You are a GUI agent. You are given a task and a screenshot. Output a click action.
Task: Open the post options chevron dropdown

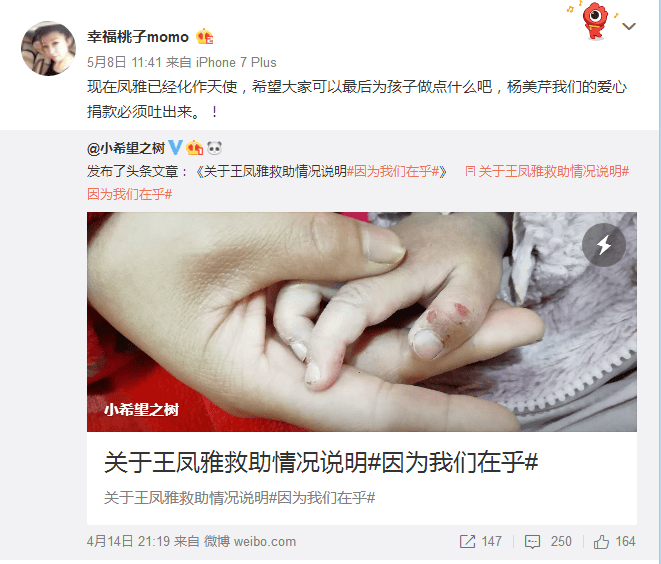pyautogui.click(x=629, y=27)
